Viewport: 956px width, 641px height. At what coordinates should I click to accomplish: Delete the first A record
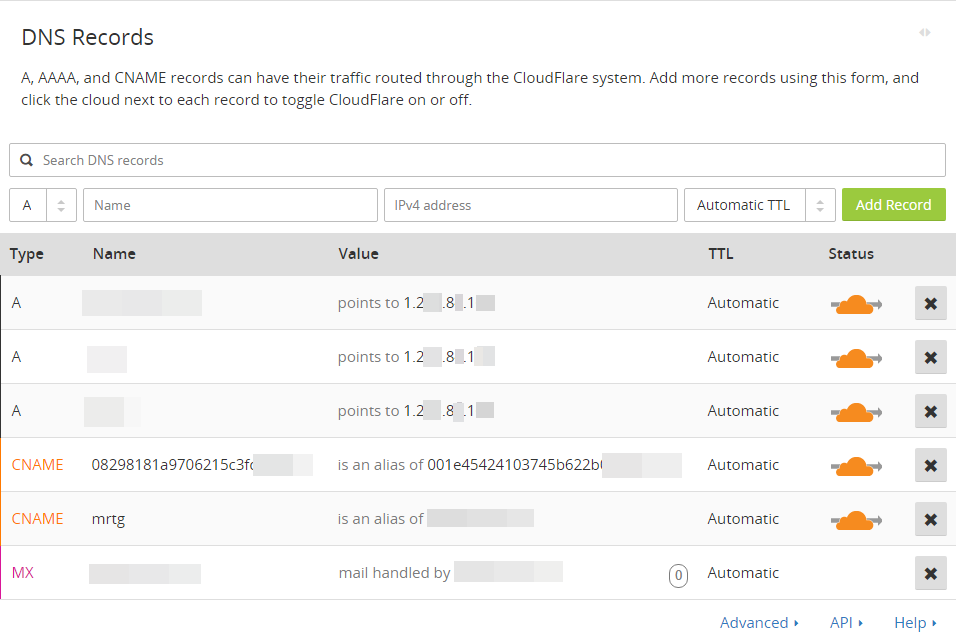pos(930,303)
